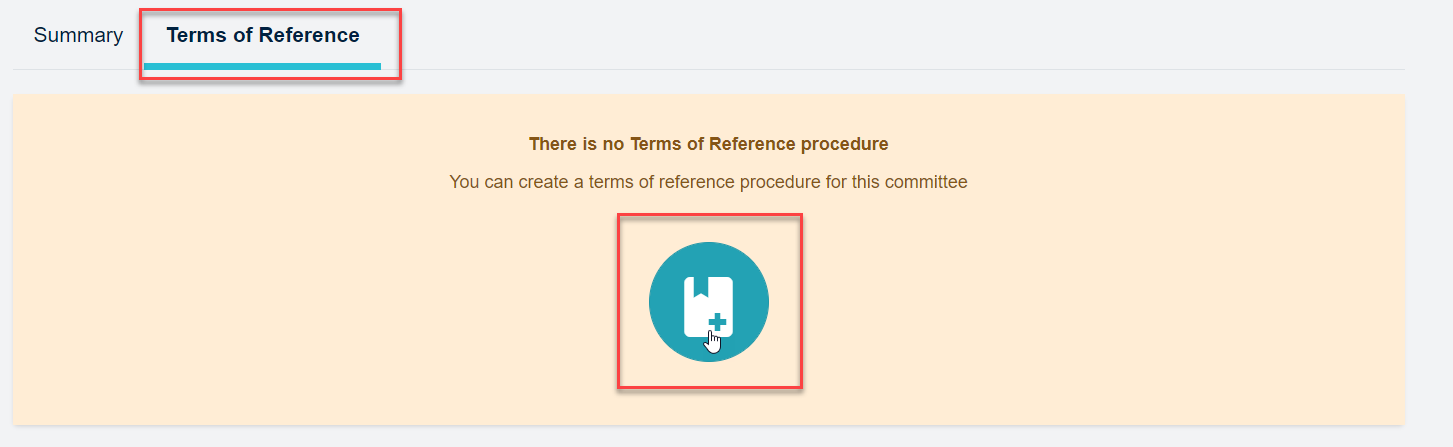This screenshot has width=1453, height=447.
Task: Click the active Terms of Reference tab label
Action: coord(263,36)
